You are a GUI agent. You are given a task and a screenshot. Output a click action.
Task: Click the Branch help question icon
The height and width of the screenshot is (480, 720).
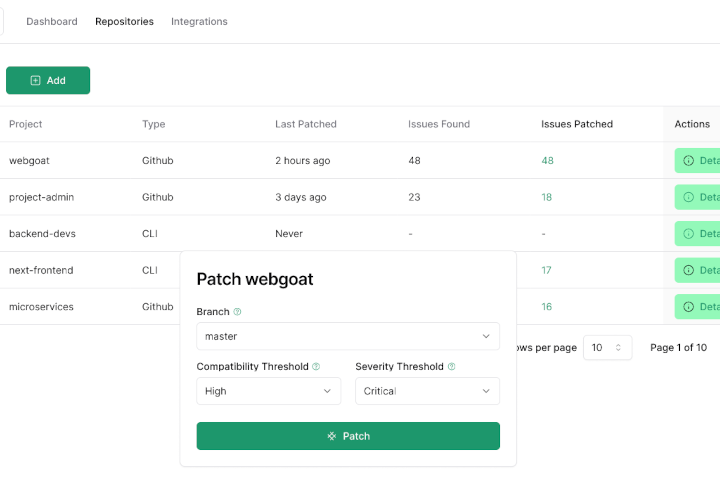tap(238, 312)
